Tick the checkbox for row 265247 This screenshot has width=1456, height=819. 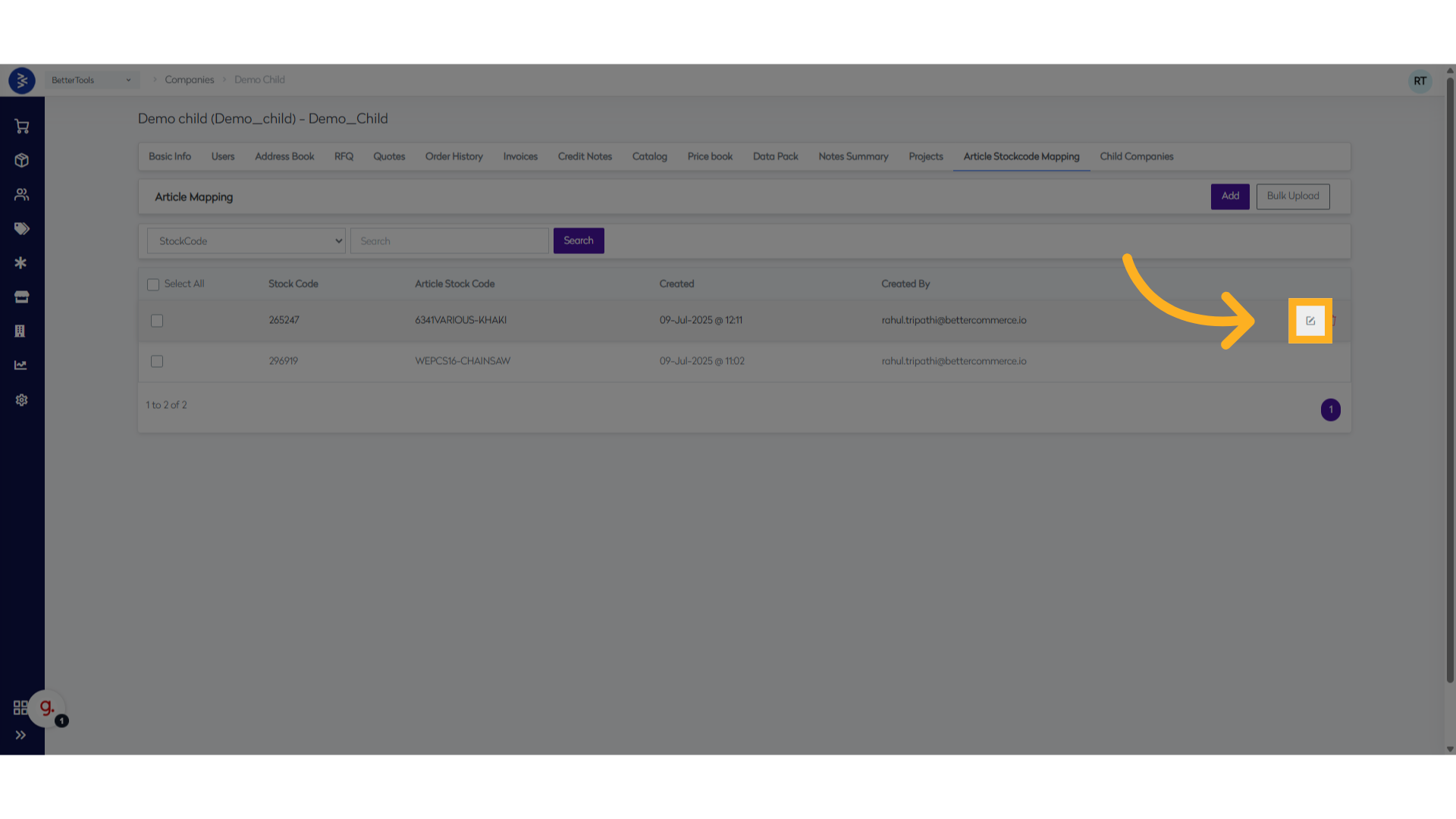(157, 321)
